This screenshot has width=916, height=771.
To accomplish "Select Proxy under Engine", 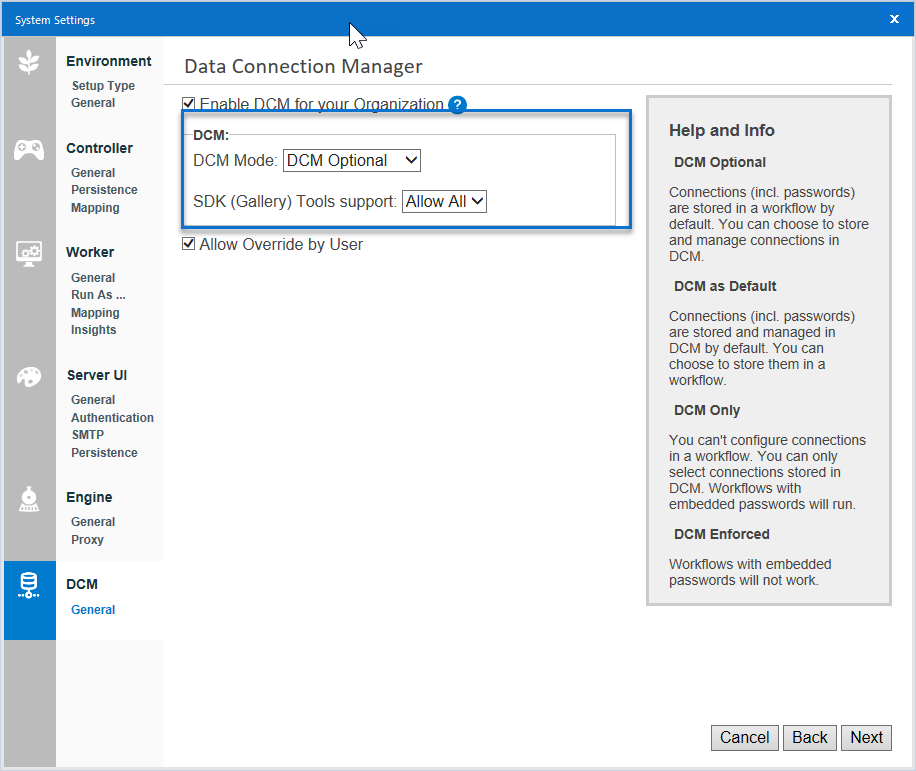I will pos(87,539).
